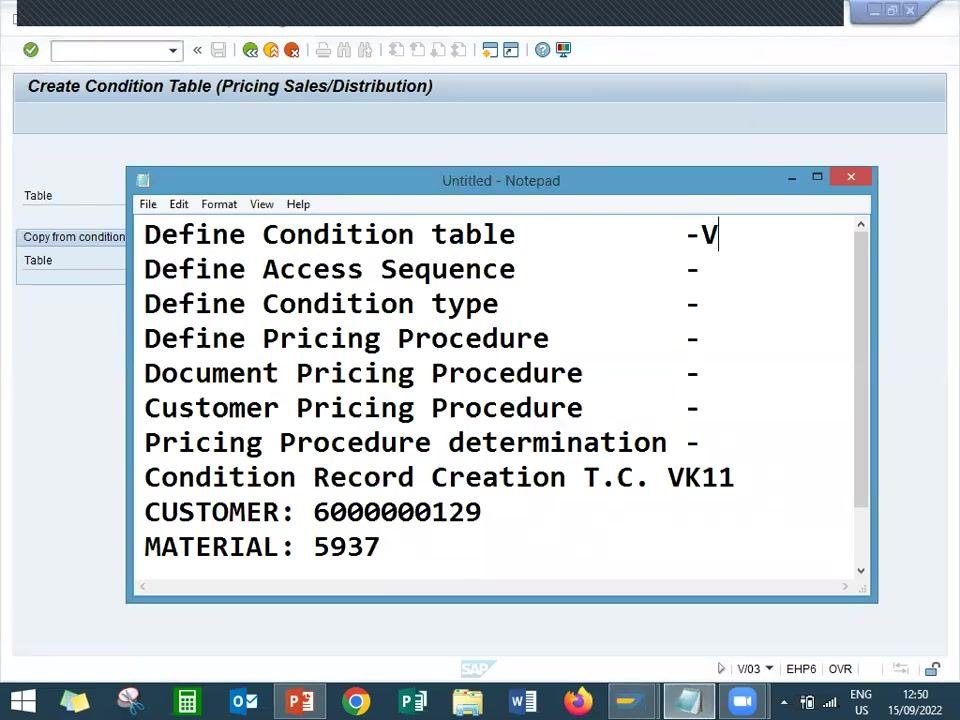
Task: Click the Find Next binoculars icon
Action: (x=365, y=50)
